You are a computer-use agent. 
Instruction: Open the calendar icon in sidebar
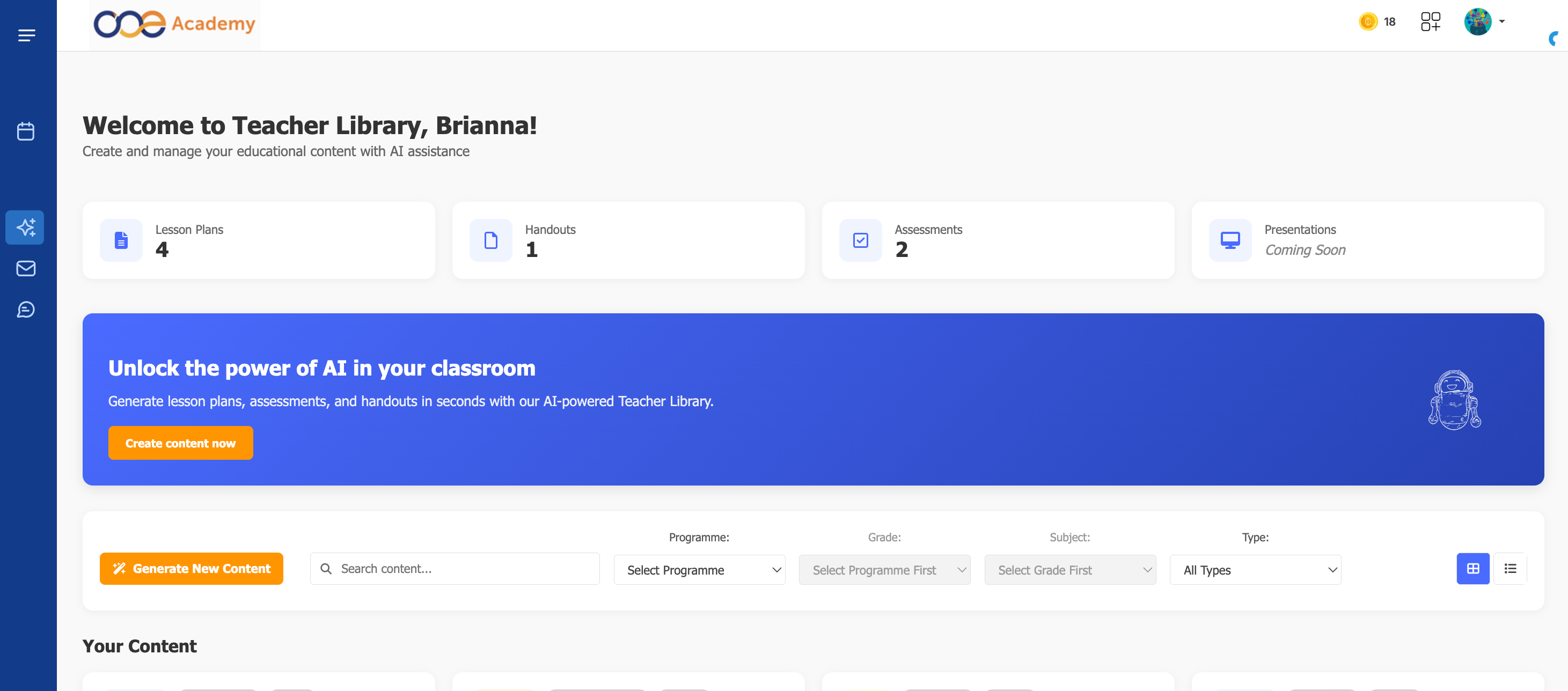[26, 131]
